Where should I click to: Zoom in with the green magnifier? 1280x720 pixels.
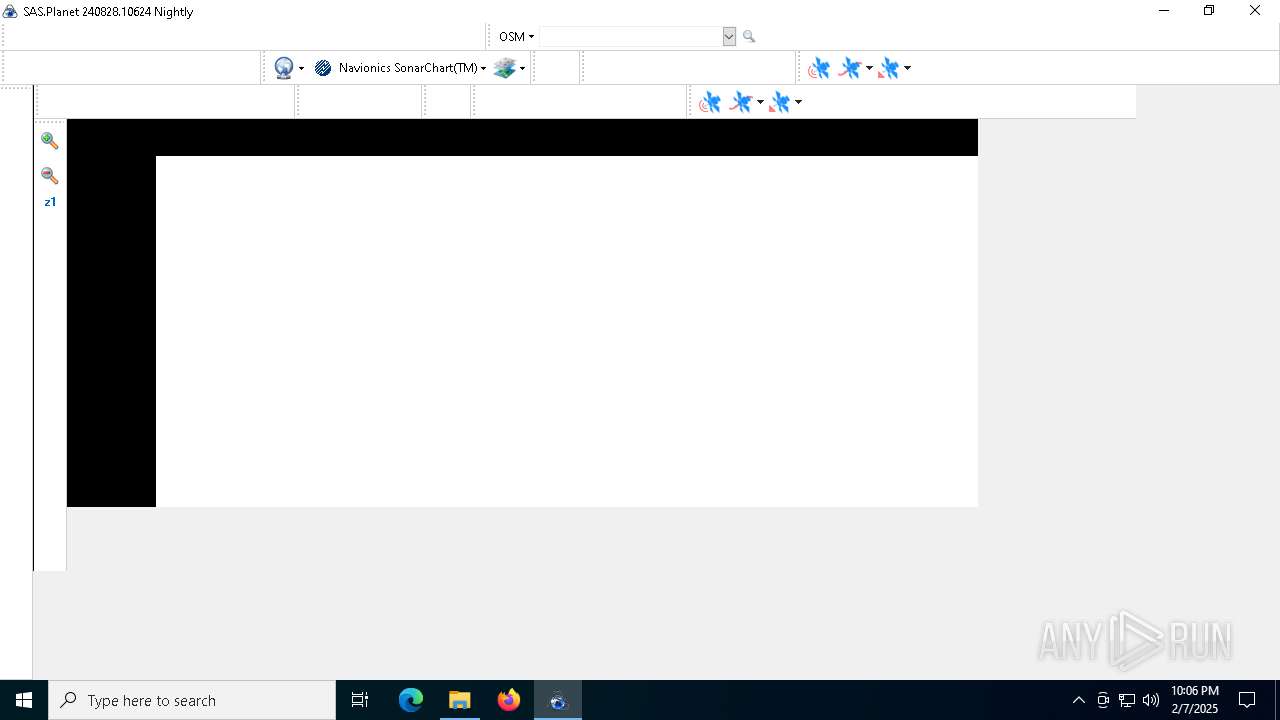49,141
